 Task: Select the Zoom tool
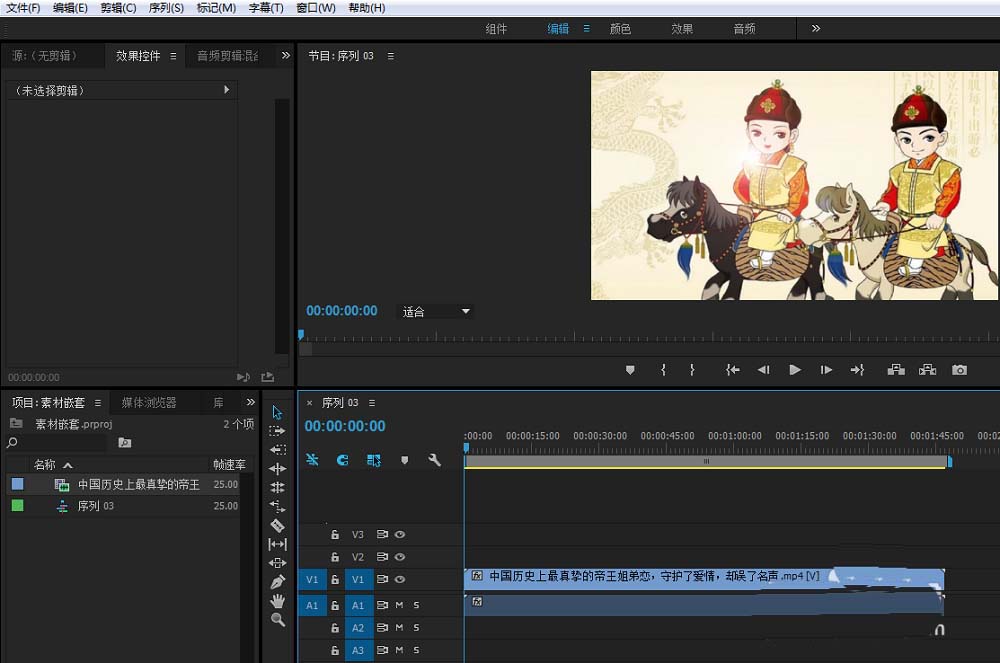[278, 620]
